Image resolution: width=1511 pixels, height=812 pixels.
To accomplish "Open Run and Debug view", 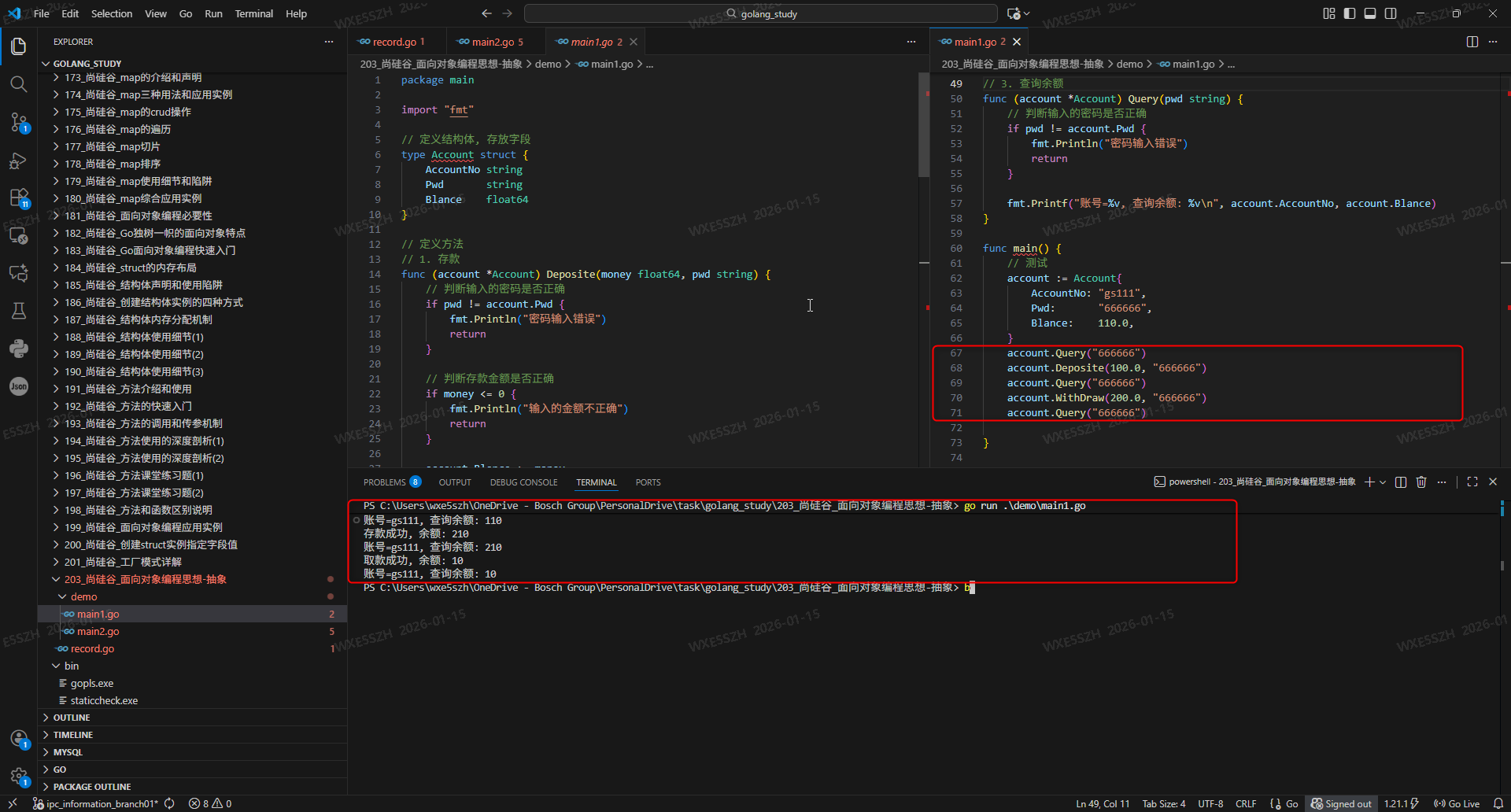I will pos(19,161).
